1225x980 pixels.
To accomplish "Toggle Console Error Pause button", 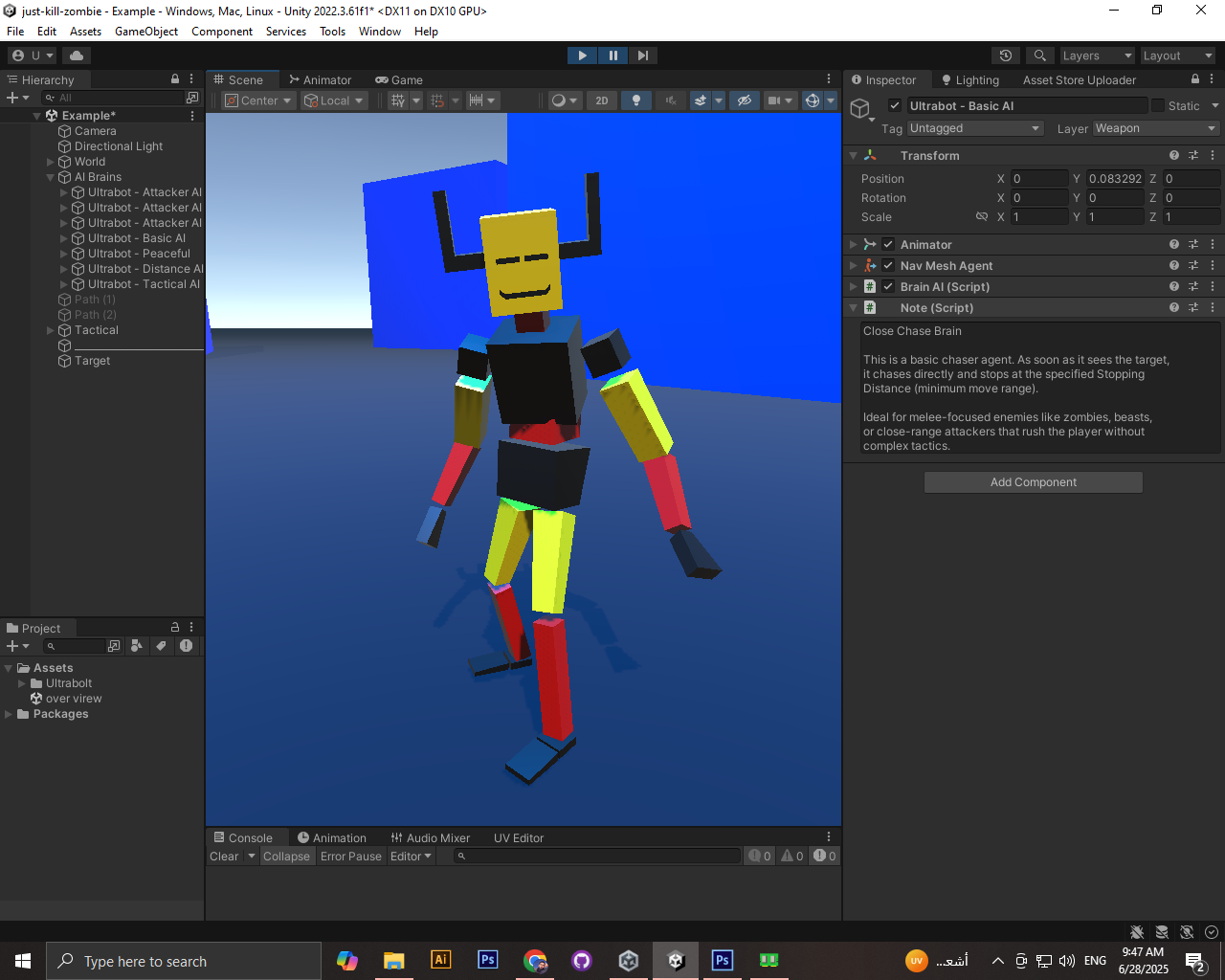I will pos(351,857).
